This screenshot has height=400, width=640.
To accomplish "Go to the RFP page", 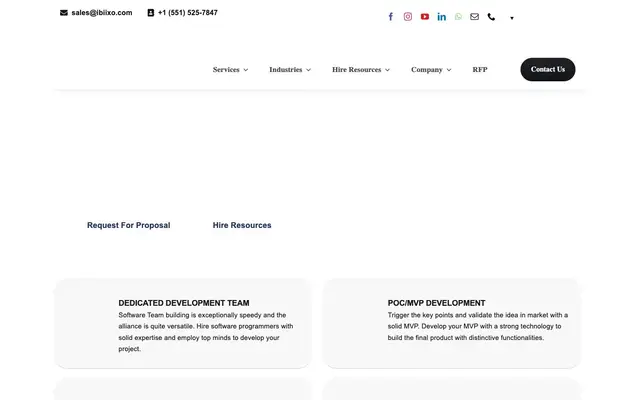I will click(x=480, y=69).
